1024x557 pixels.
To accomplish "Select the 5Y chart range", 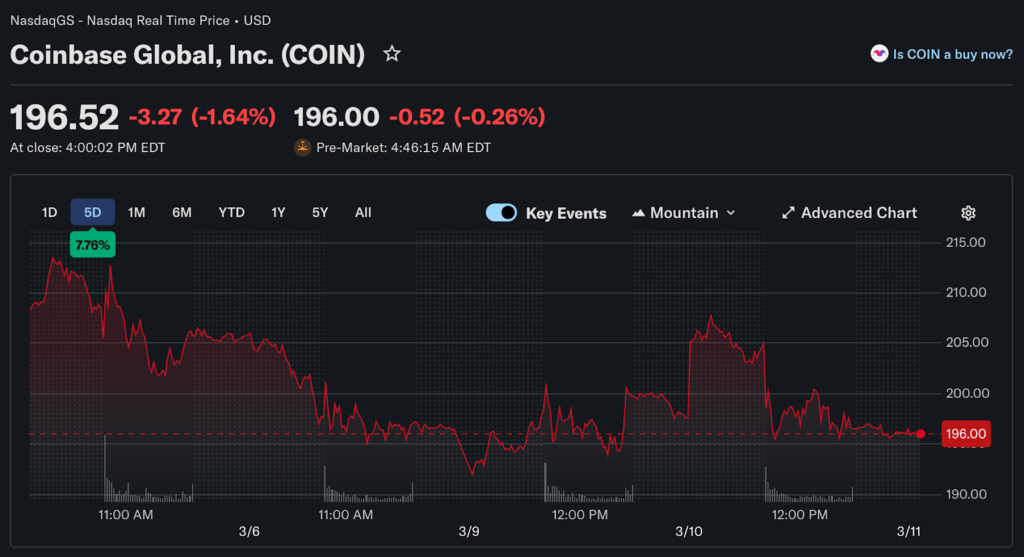I will coord(320,212).
